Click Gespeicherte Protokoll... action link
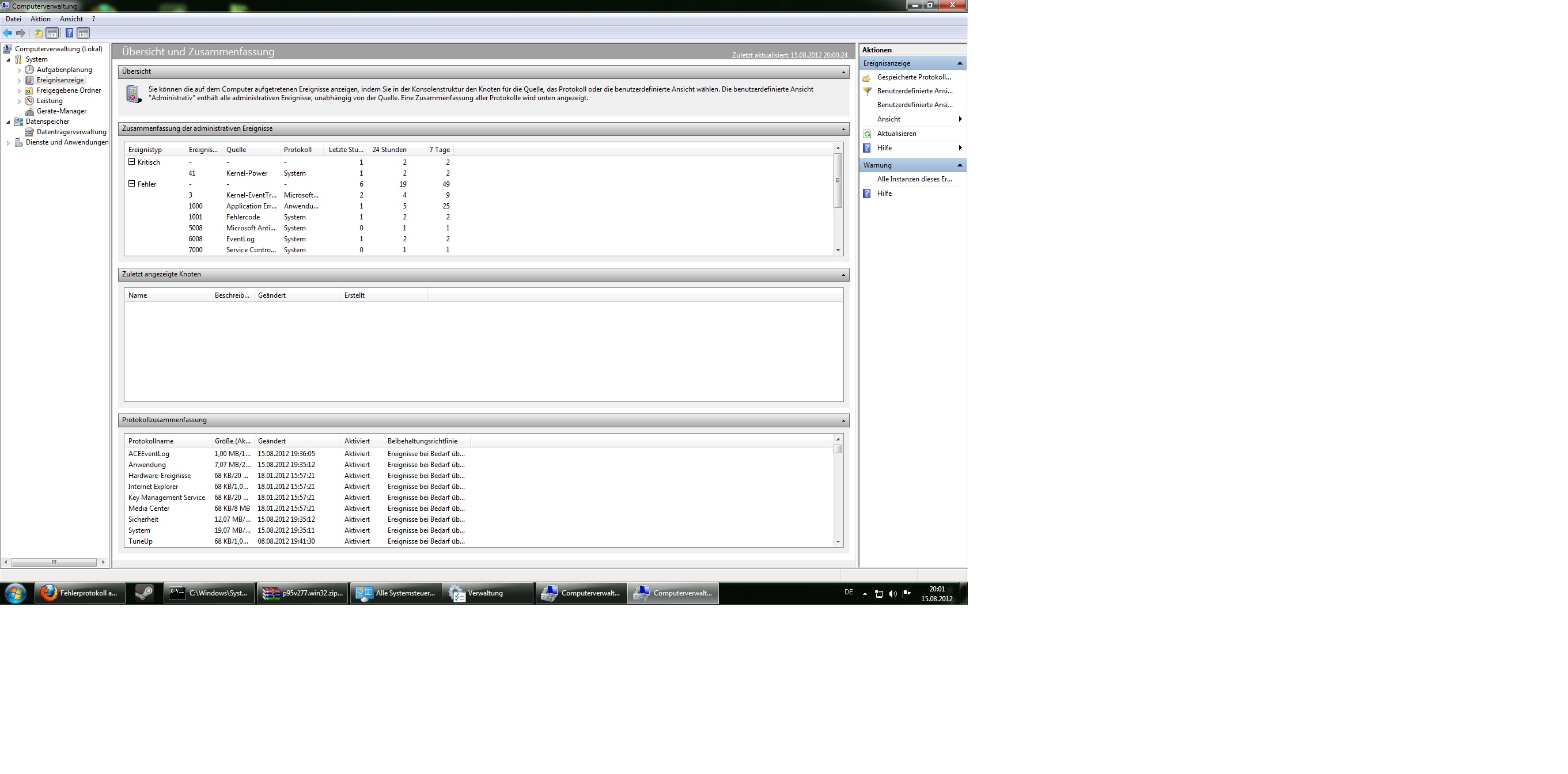 click(913, 77)
